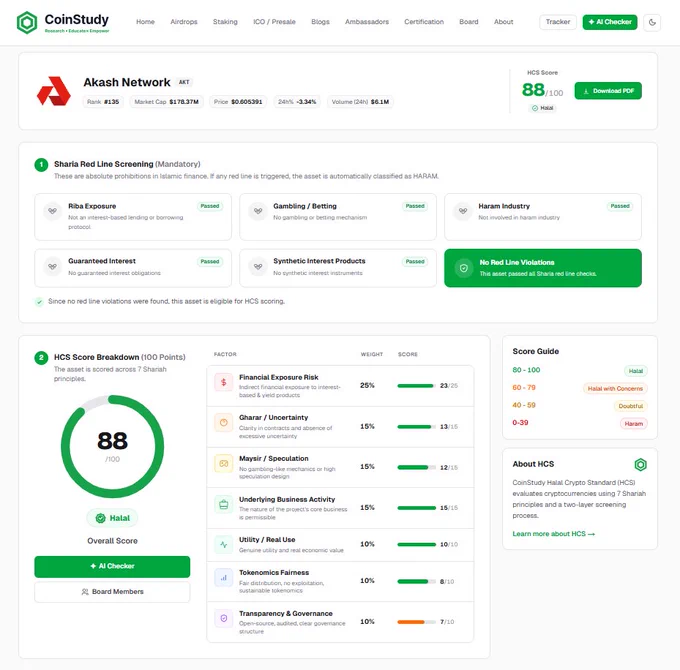
Task: Click Market Cap $178.37M chip
Action: (167, 102)
